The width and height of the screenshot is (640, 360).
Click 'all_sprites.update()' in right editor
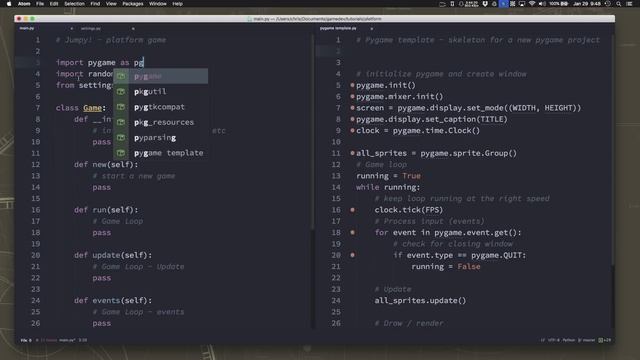click(420, 300)
